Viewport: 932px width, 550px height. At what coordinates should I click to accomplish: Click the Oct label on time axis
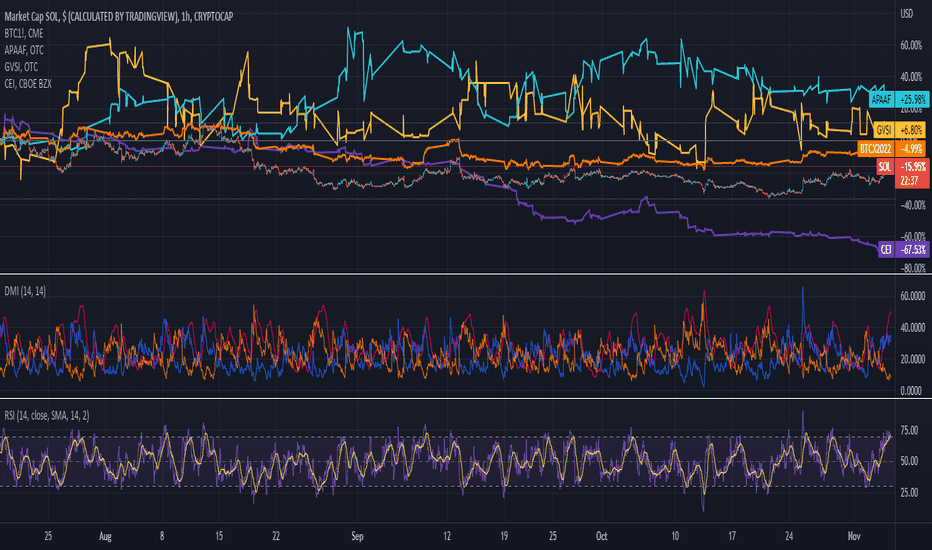point(602,536)
